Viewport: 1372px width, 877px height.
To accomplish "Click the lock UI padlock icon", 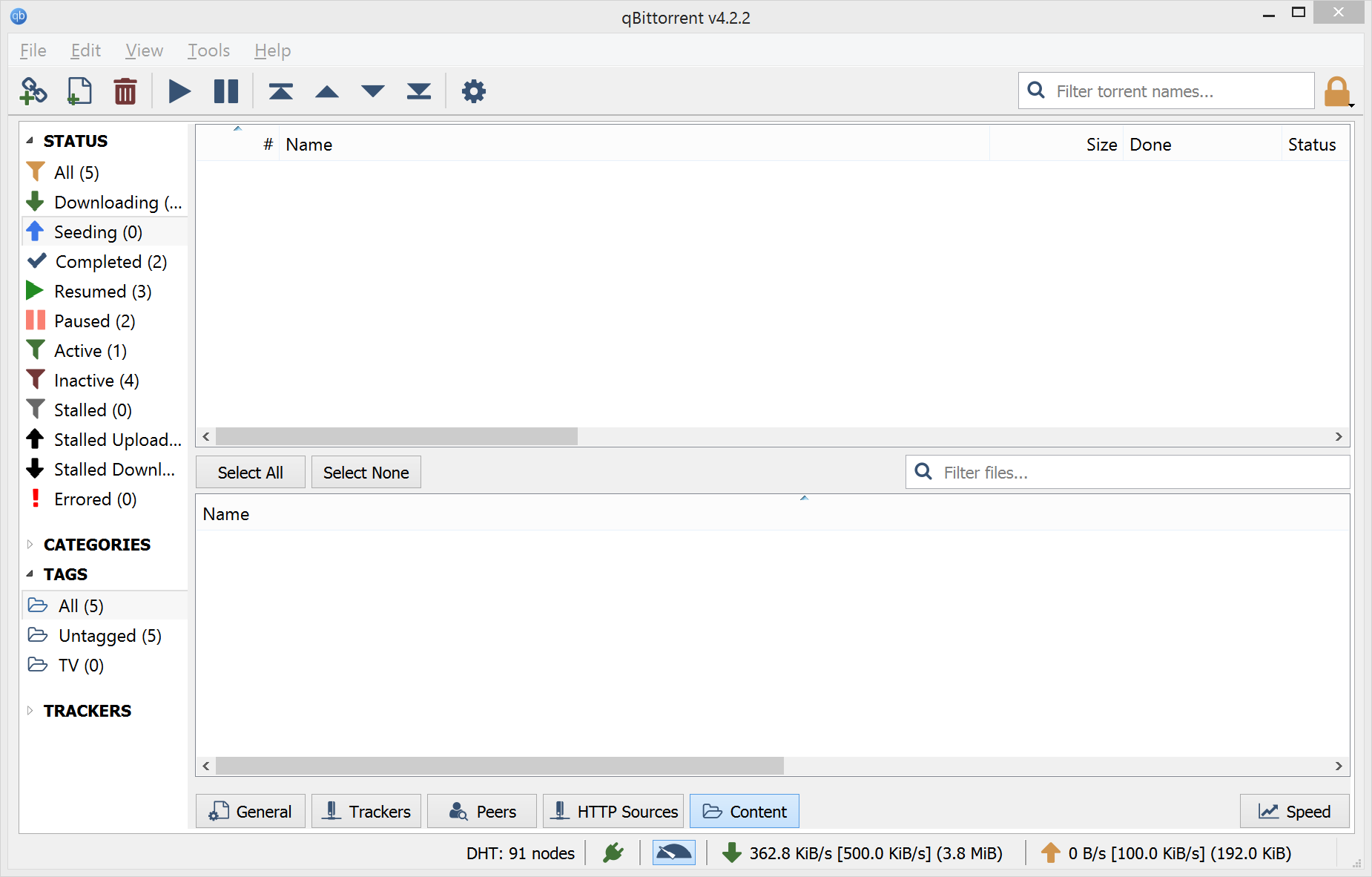I will 1337,92.
